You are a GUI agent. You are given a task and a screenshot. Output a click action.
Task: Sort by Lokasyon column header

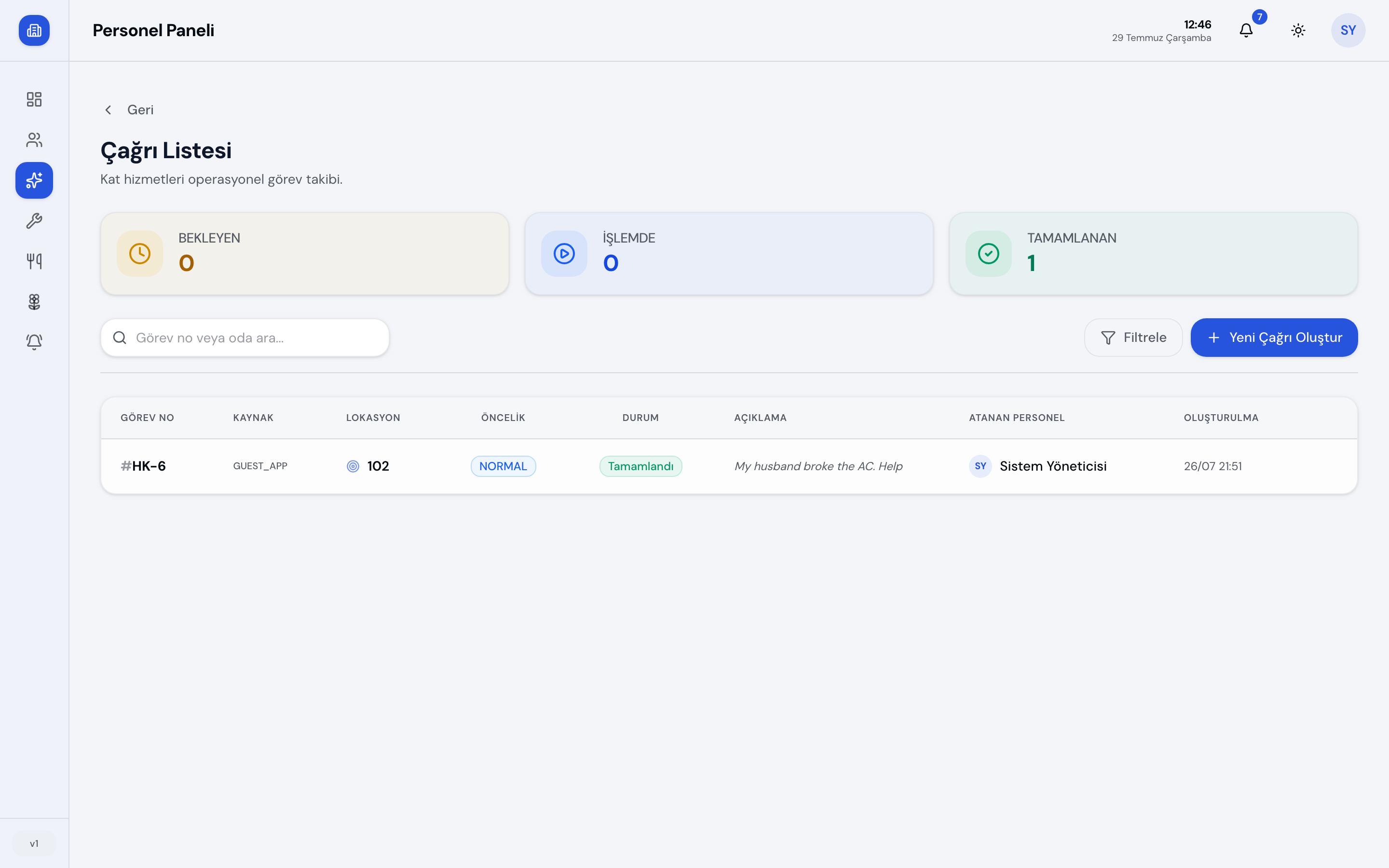pyautogui.click(x=373, y=417)
